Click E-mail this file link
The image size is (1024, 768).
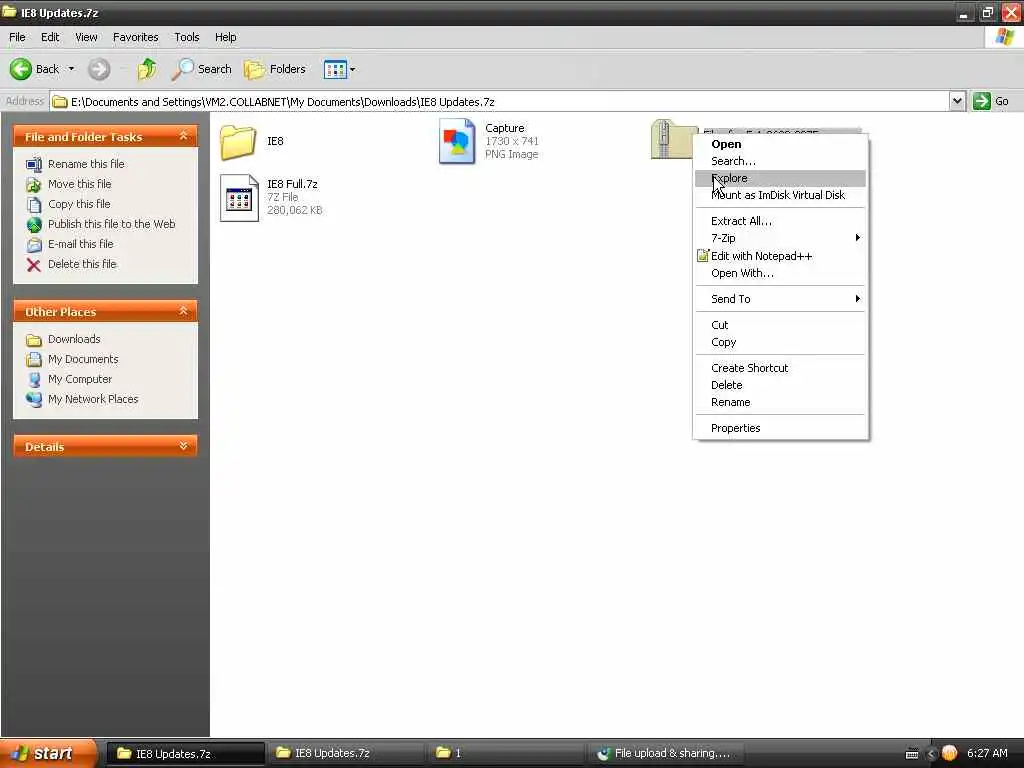tap(80, 244)
